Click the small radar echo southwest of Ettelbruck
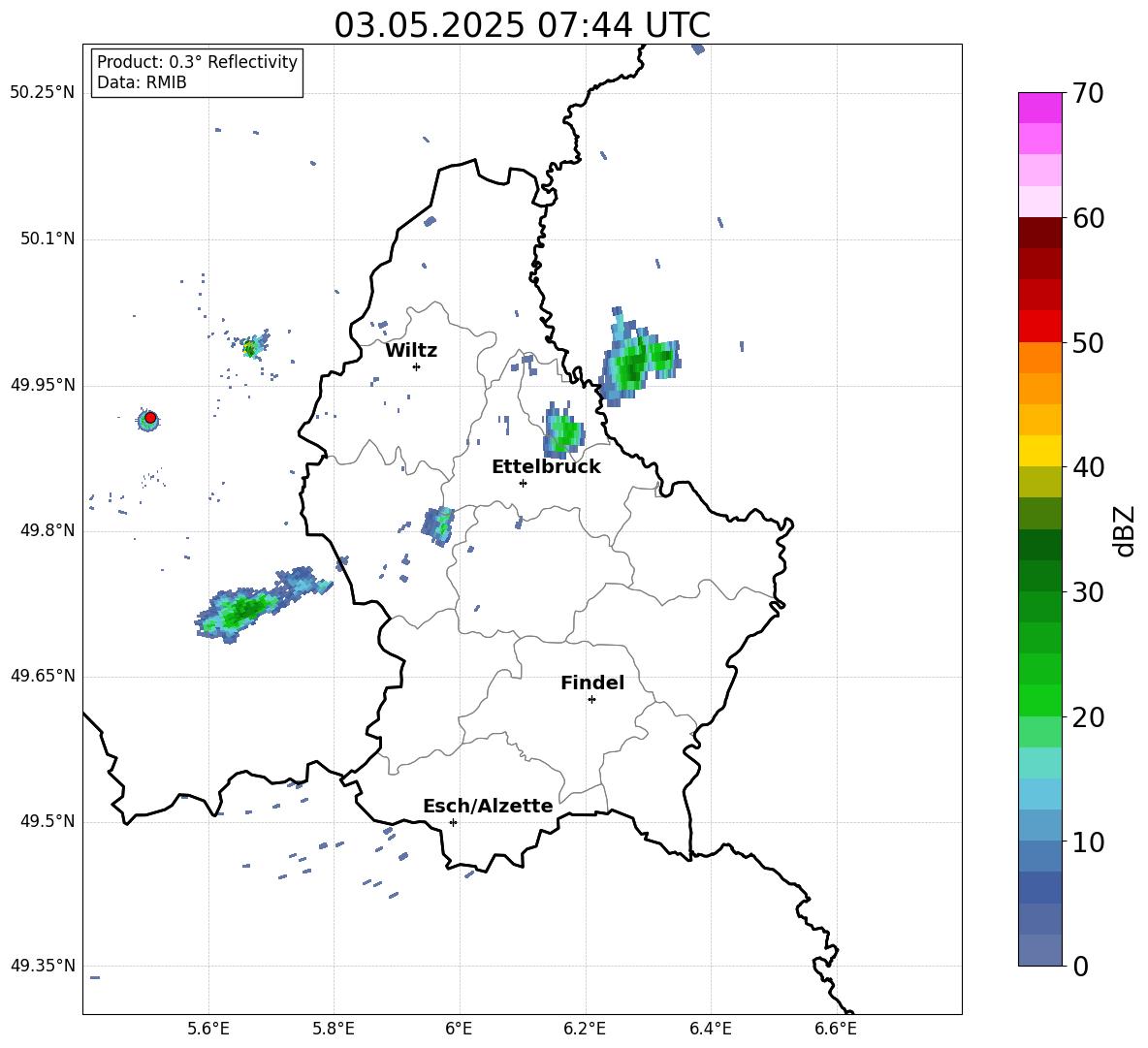The height and width of the screenshot is (1048, 1148). pyautogui.click(x=438, y=524)
